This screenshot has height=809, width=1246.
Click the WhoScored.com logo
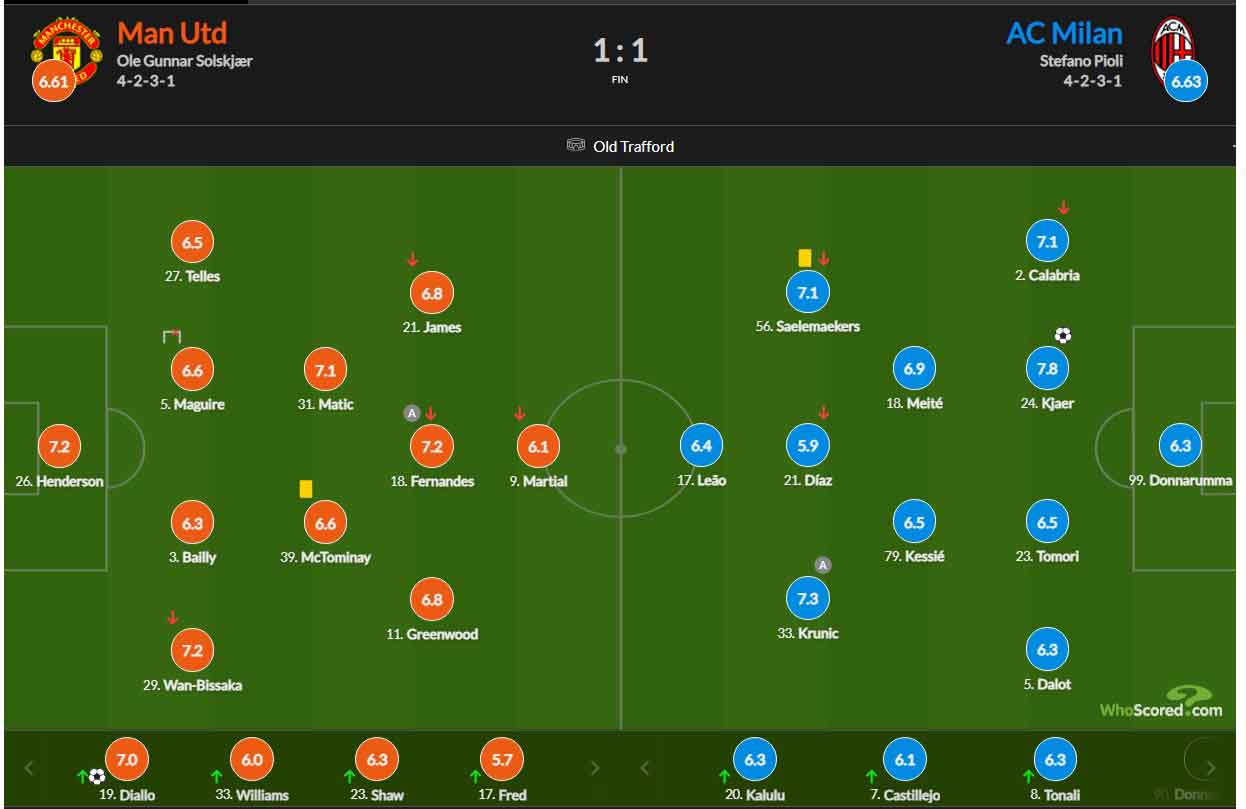tap(1161, 702)
